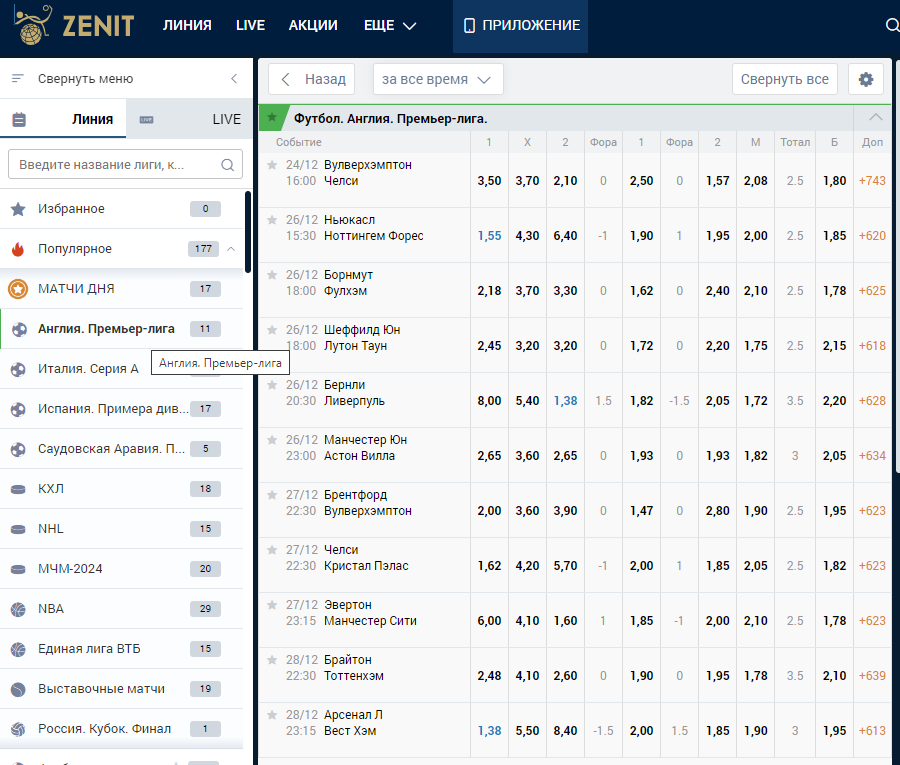Click football icon beside Испания. Примера
Viewport: 900px width, 765px height.
coord(18,409)
